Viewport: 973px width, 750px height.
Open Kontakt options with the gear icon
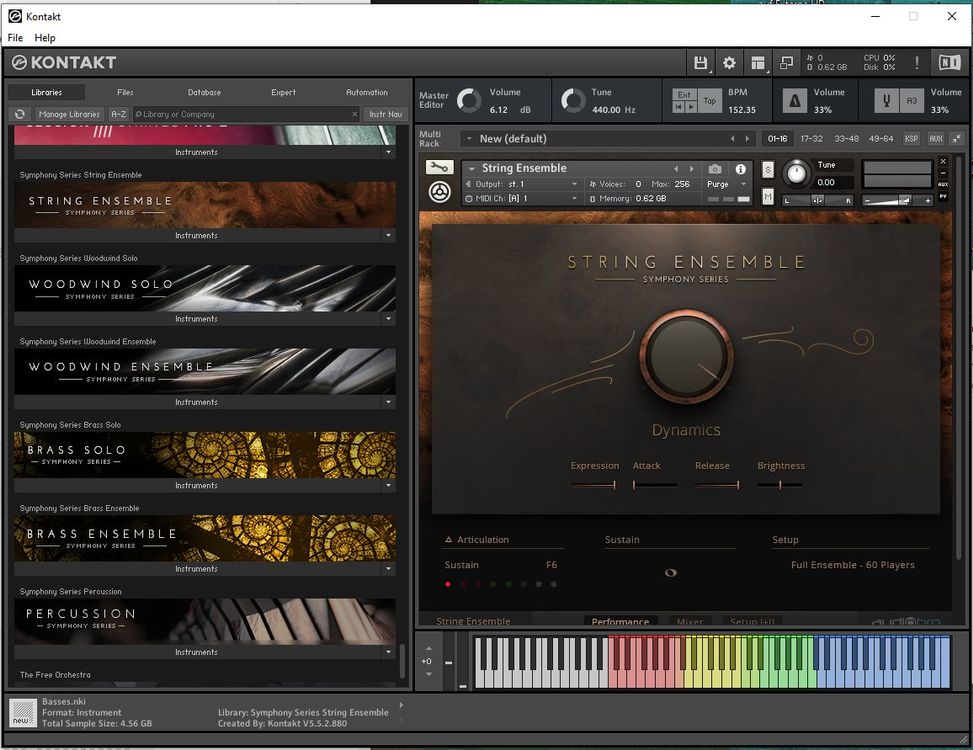[x=728, y=63]
